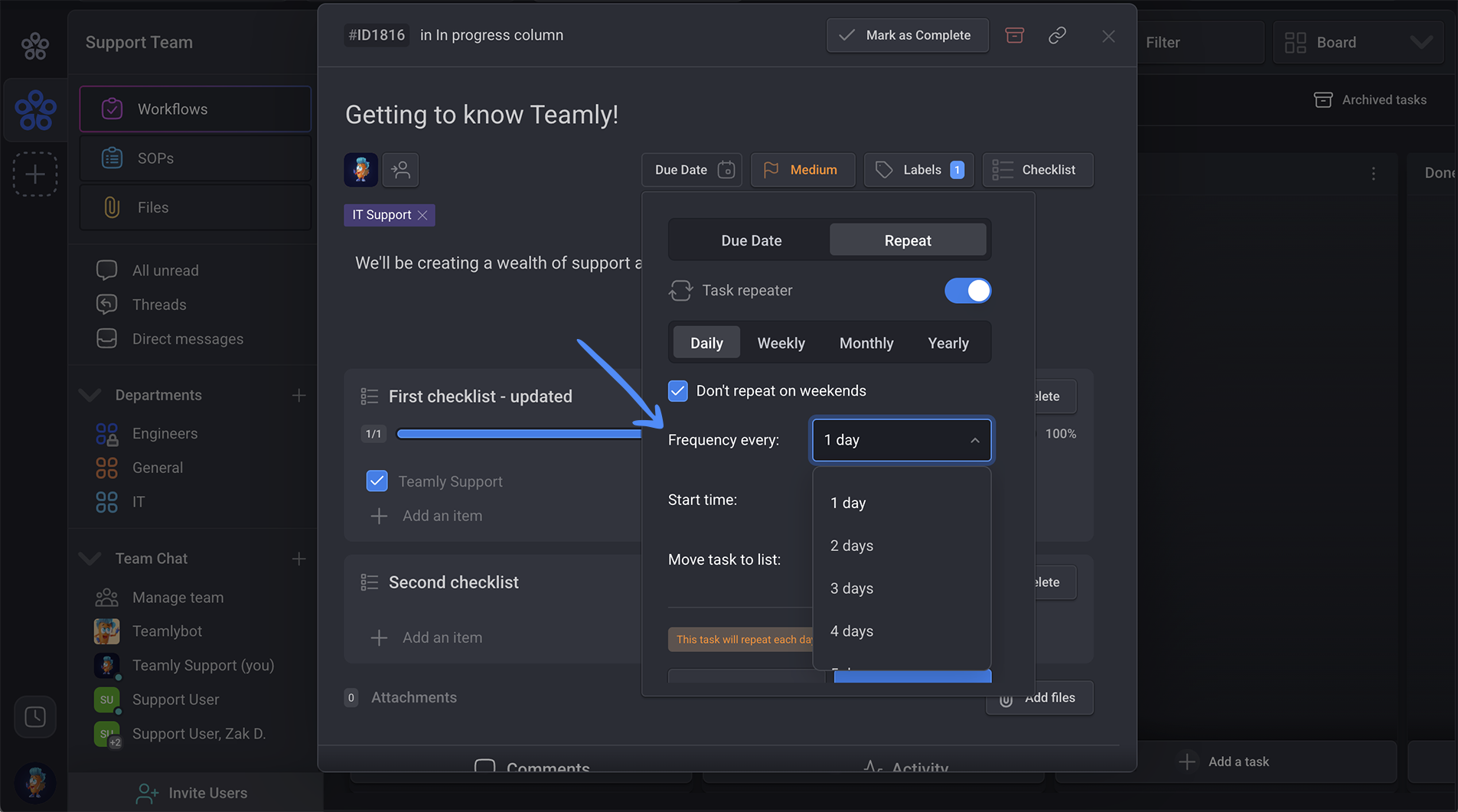Add new Team Chat with plus icon

click(x=298, y=559)
